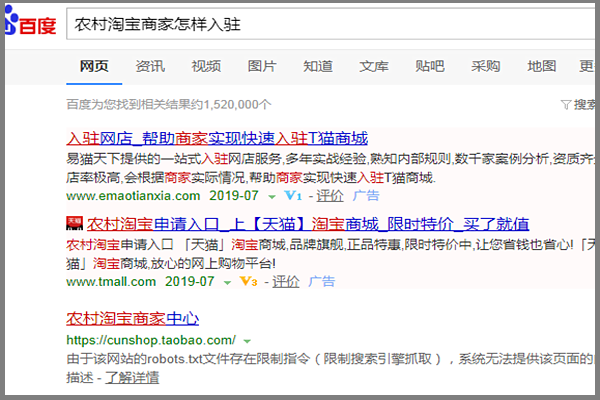Click 评价 link for emaotianxia result
Viewport: 600px width, 400px height.
(x=330, y=196)
